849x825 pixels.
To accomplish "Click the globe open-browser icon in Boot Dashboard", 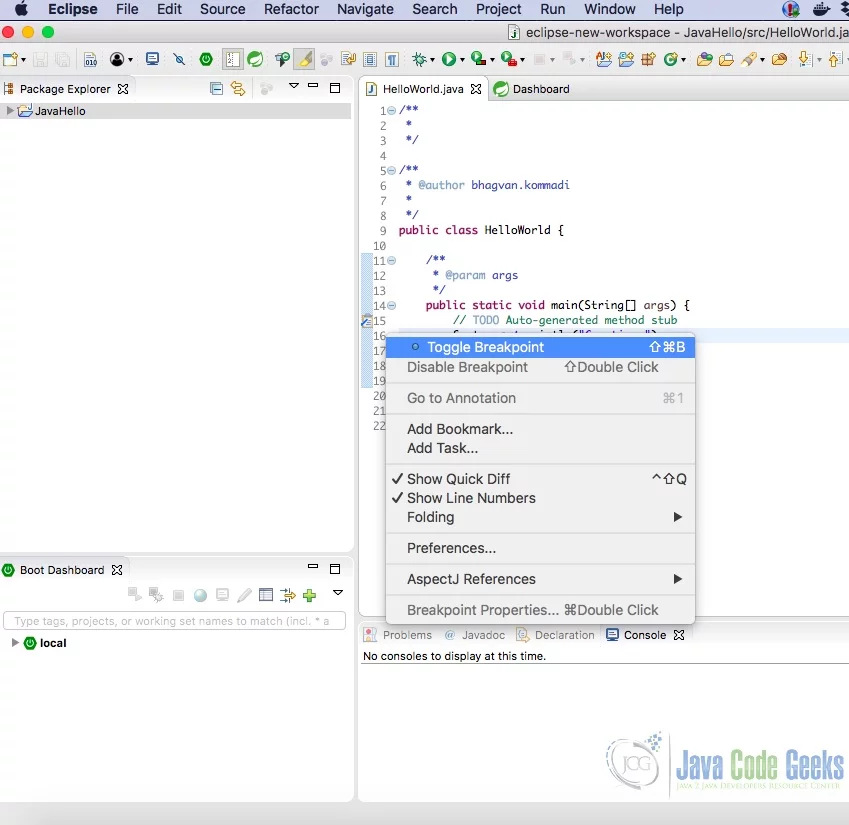I will (x=200, y=595).
